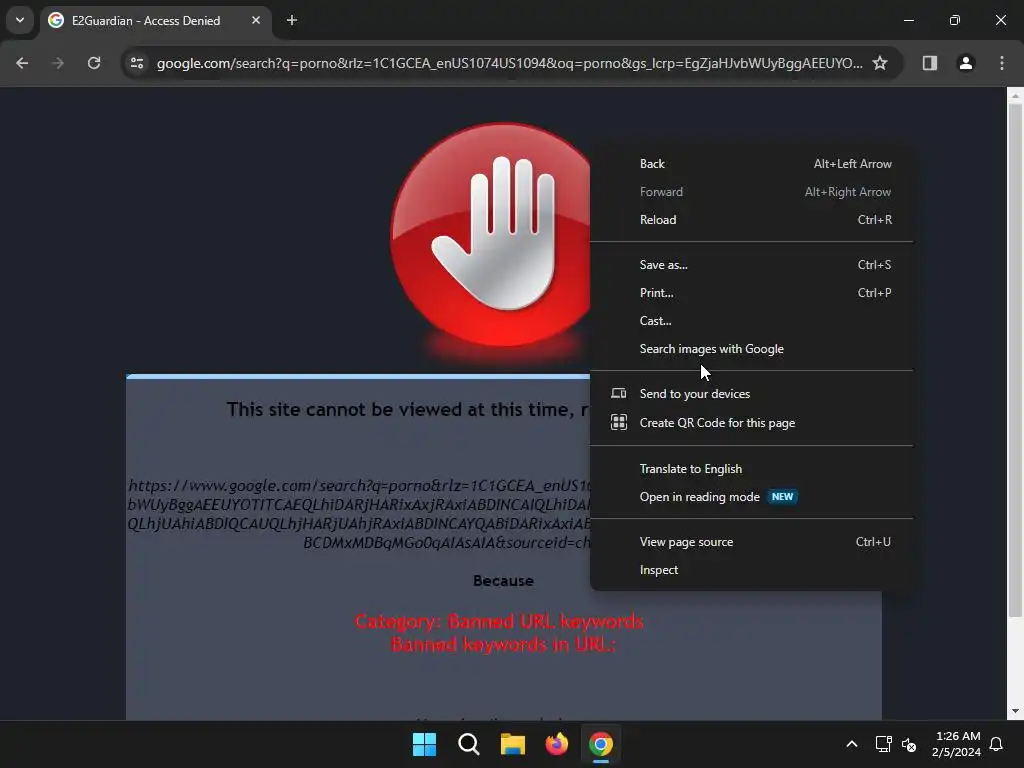Minimize the Chrome window
The height and width of the screenshot is (768, 1024).
908,20
